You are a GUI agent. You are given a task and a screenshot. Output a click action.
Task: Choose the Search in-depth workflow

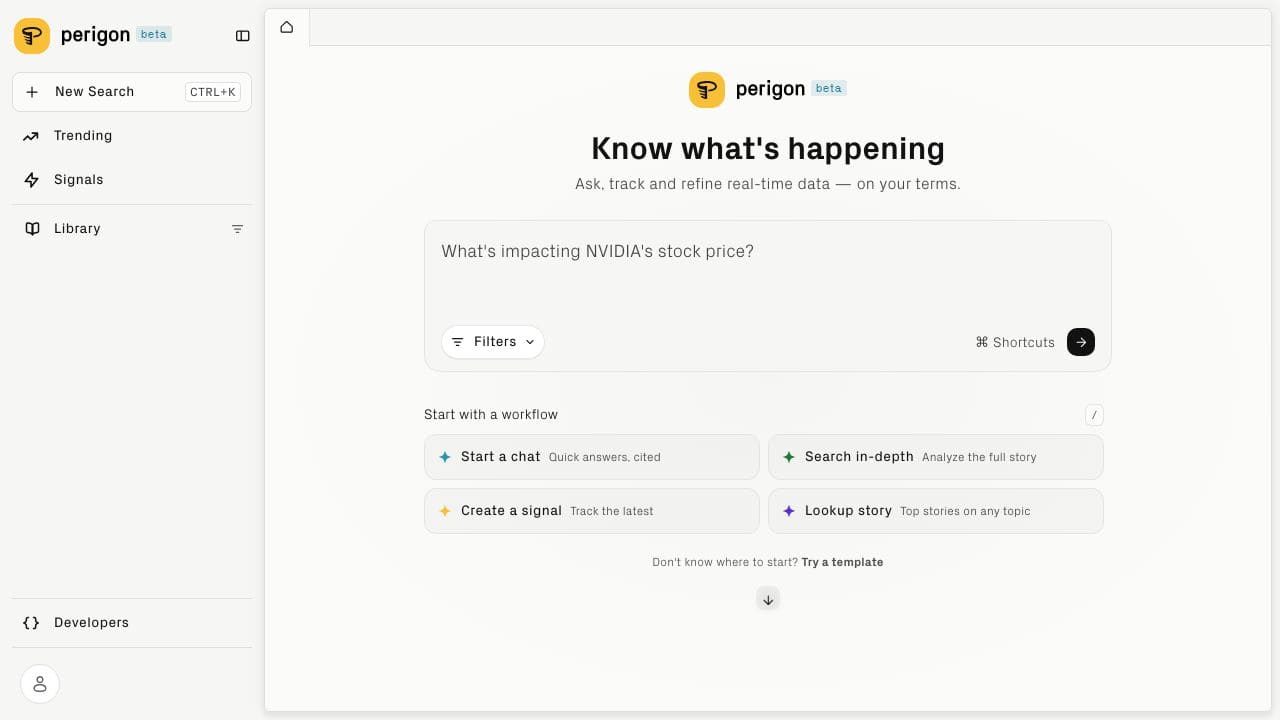click(936, 457)
